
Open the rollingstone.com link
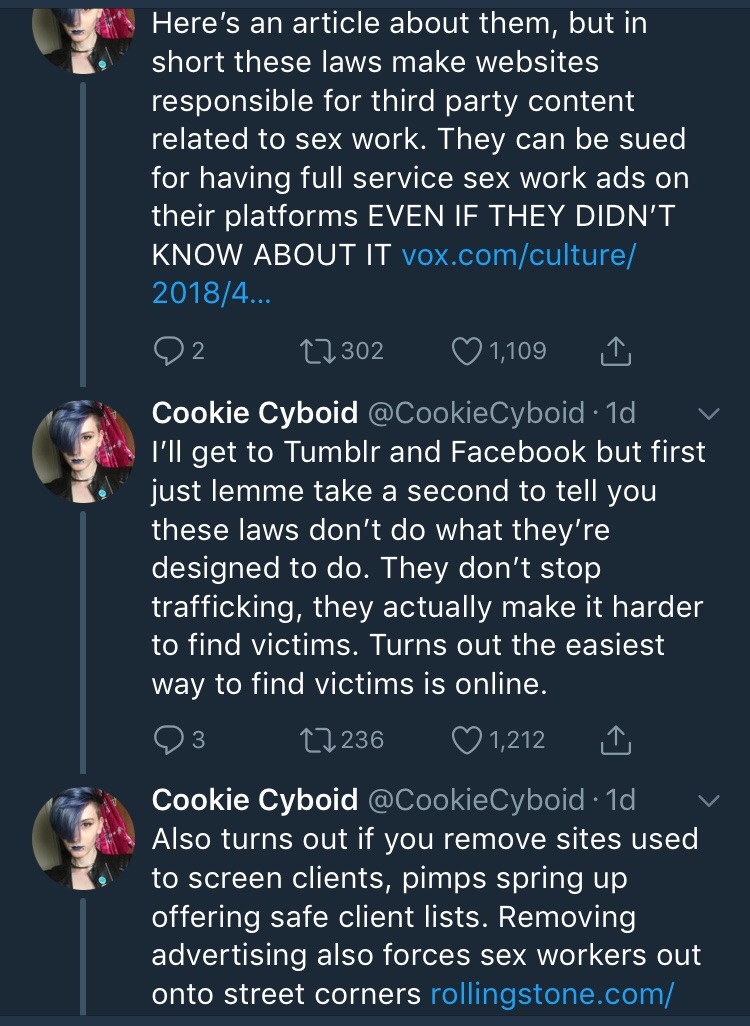[552, 994]
